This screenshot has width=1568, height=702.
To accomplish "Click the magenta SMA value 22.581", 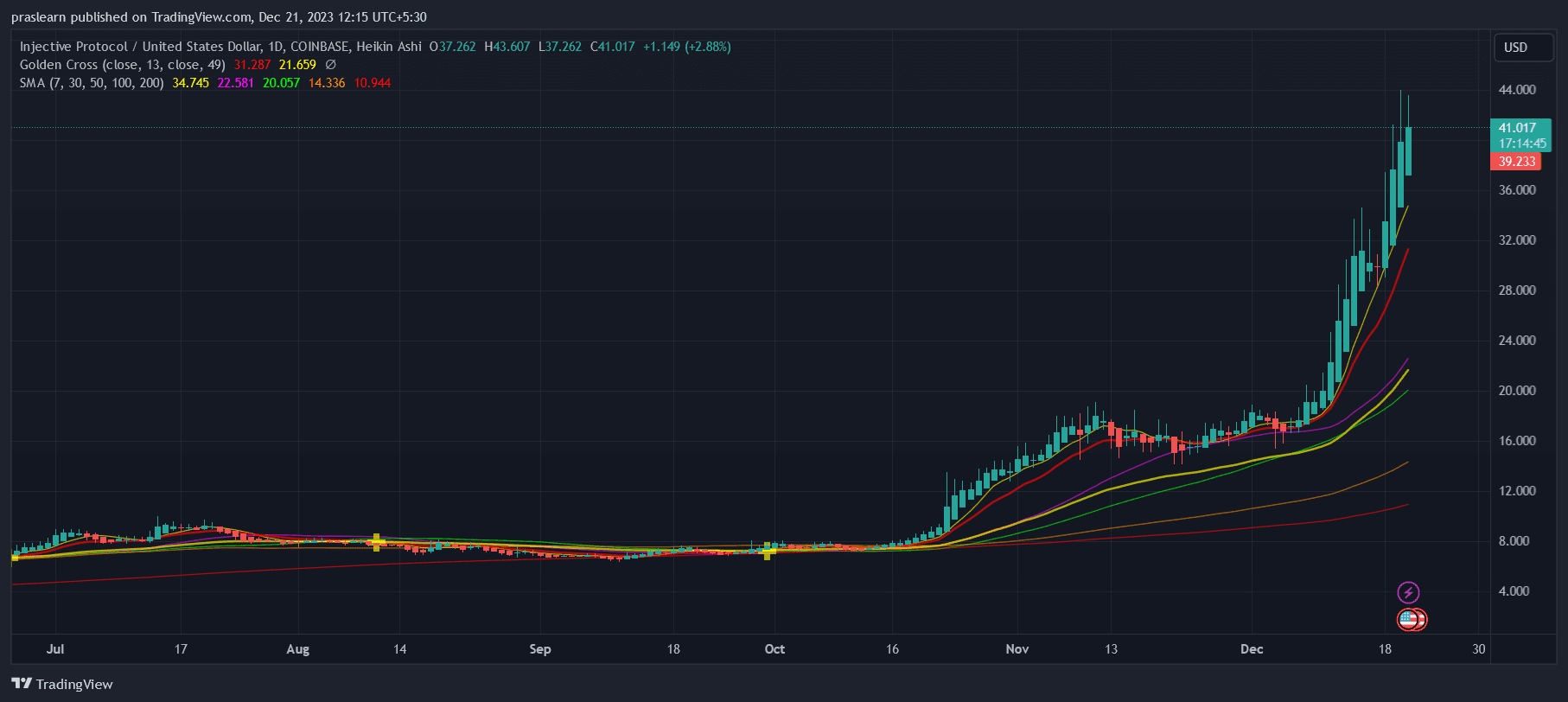I will [235, 83].
